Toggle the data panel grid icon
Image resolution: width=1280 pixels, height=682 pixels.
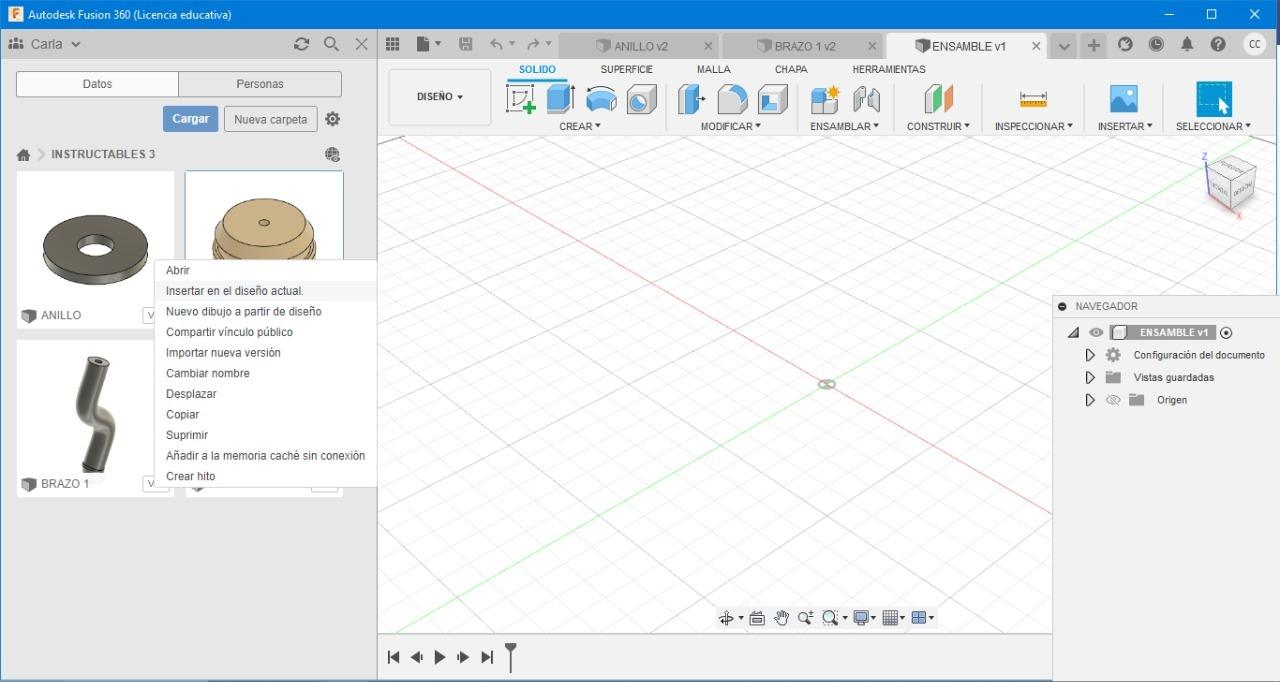click(393, 44)
